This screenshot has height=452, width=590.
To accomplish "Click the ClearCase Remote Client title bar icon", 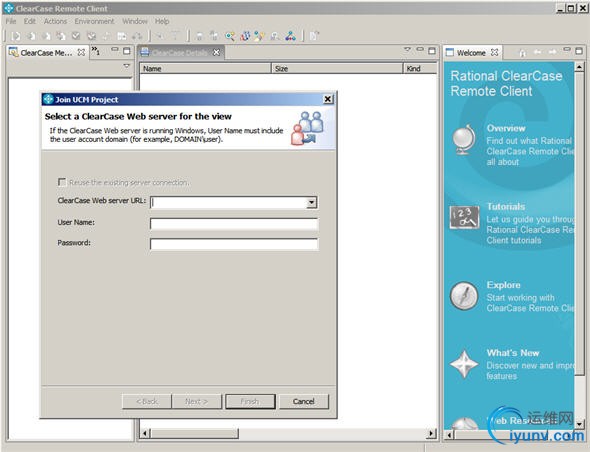I will pyautogui.click(x=8, y=8).
